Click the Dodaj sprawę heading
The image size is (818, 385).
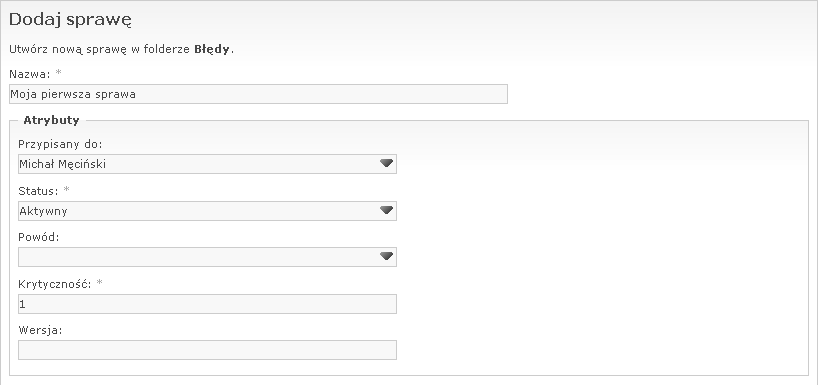coord(70,20)
